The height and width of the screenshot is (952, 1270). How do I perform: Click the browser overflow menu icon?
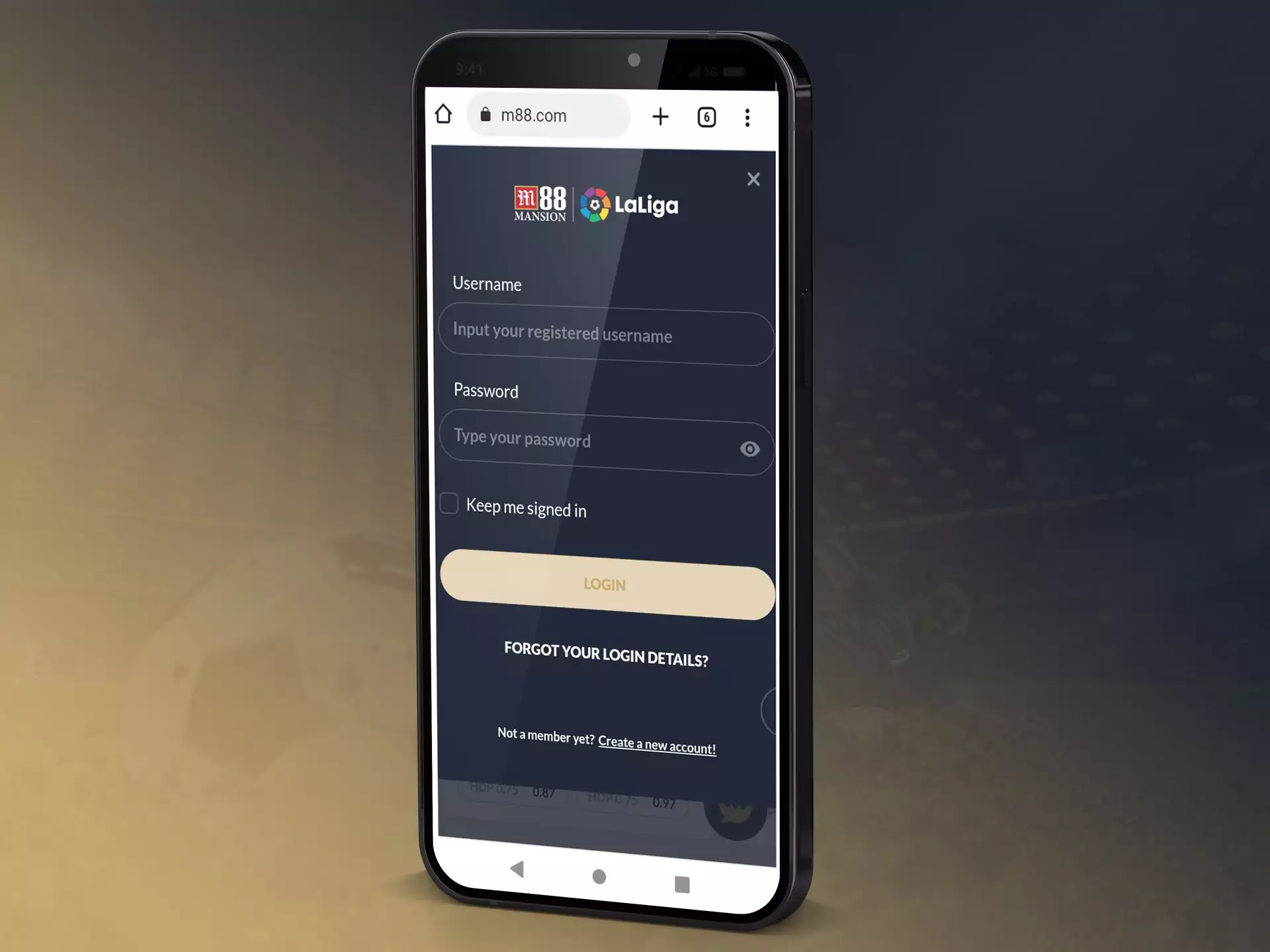[749, 117]
